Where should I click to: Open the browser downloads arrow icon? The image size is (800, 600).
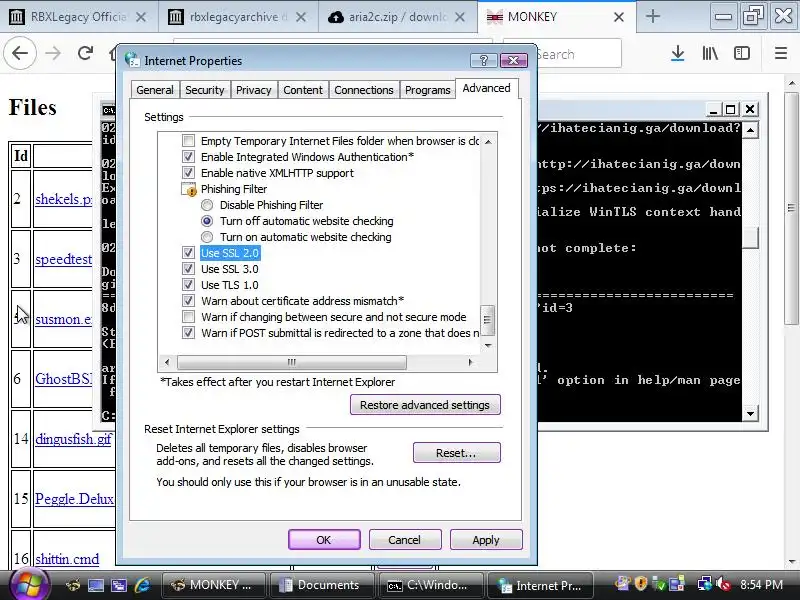click(678, 53)
